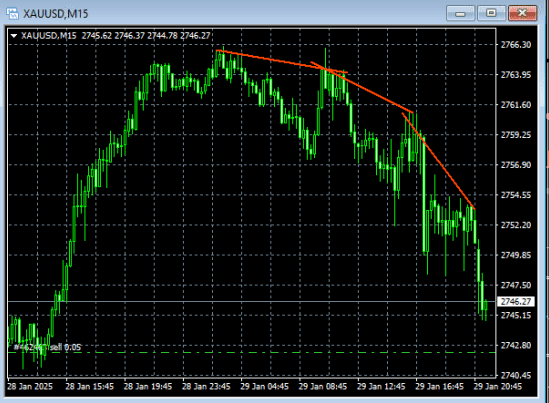Click the 2754.55 price scale label
Image resolution: width=549 pixels, height=403 pixels.
tap(516, 195)
